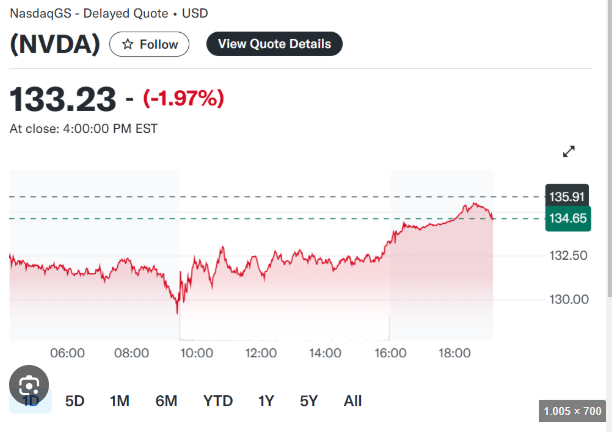Show the All time range

[352, 401]
